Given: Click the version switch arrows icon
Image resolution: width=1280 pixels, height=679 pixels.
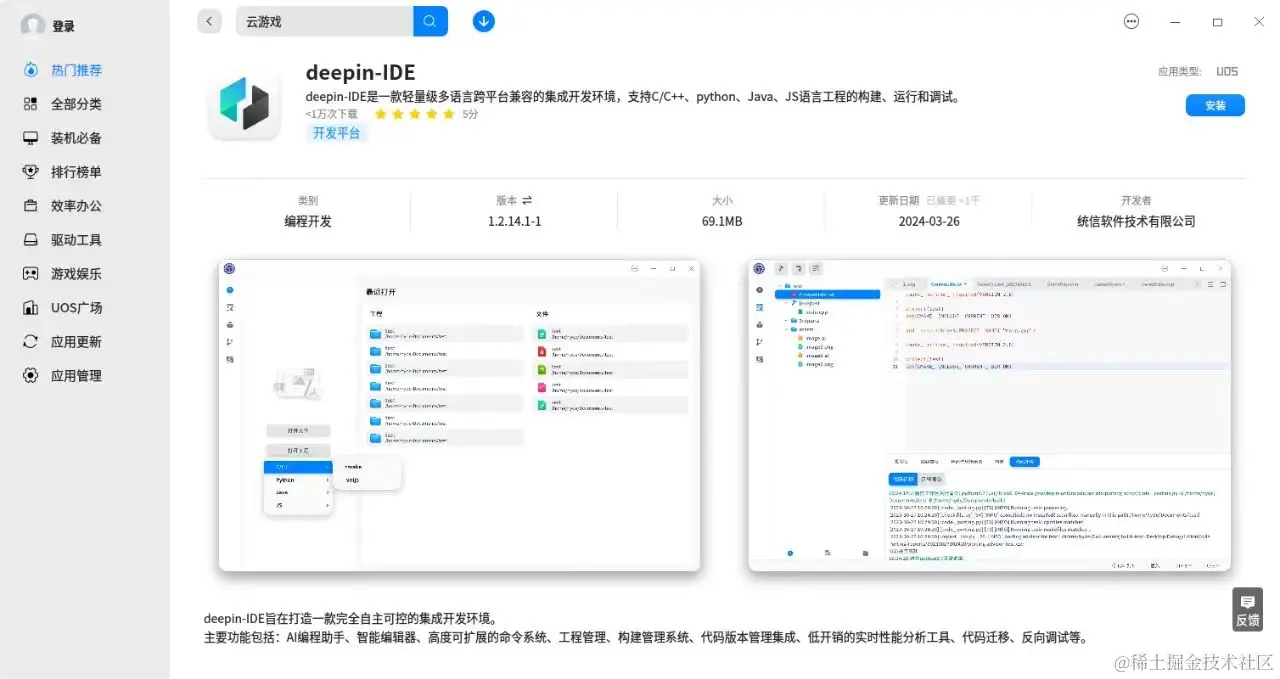Looking at the screenshot, I should (527, 200).
